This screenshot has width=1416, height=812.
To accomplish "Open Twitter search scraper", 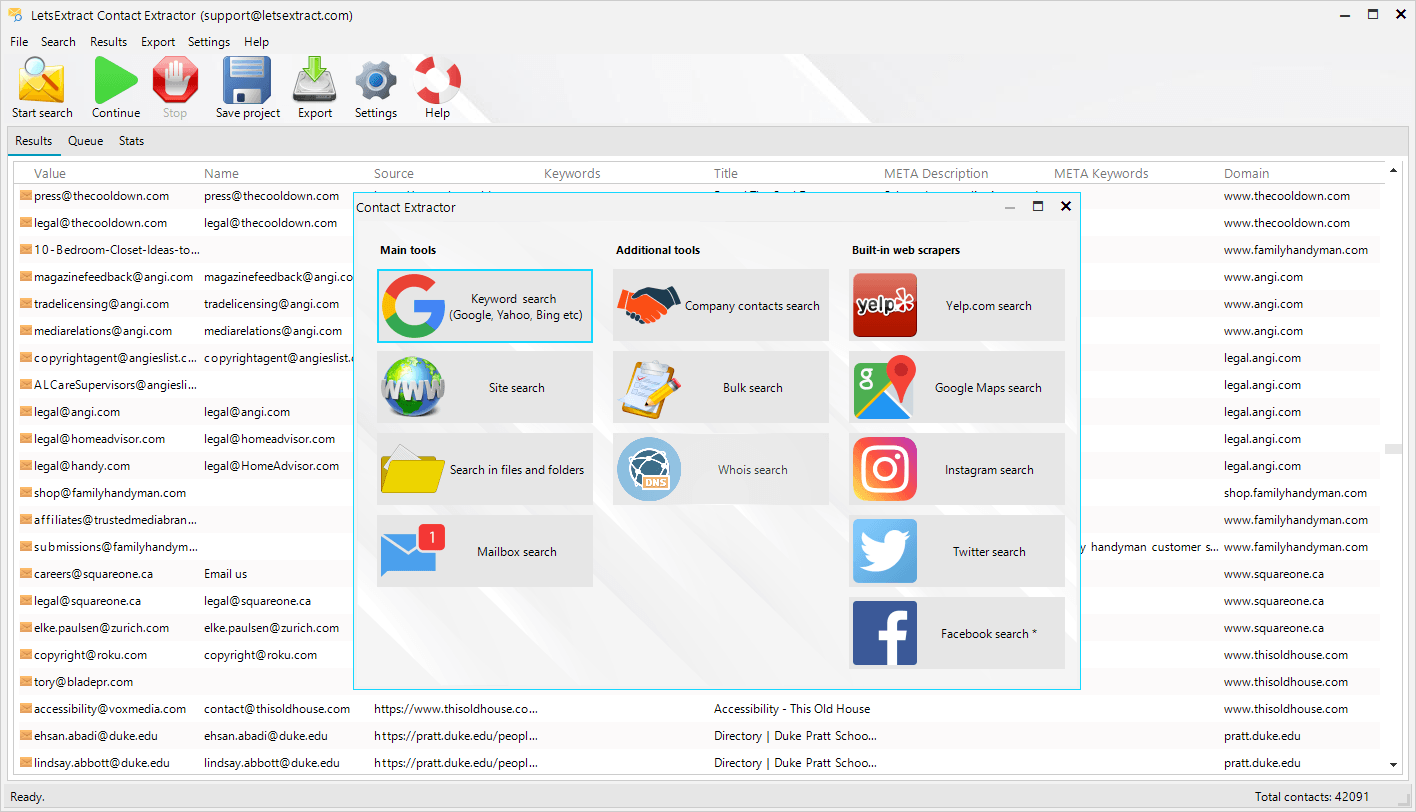I will [957, 552].
